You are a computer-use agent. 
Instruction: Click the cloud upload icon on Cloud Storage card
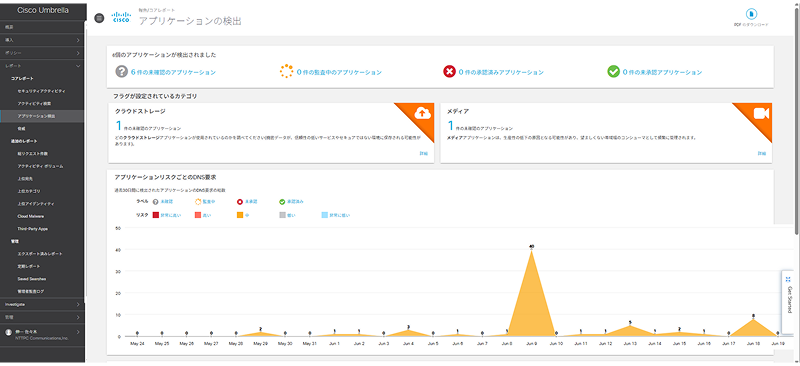click(x=422, y=113)
